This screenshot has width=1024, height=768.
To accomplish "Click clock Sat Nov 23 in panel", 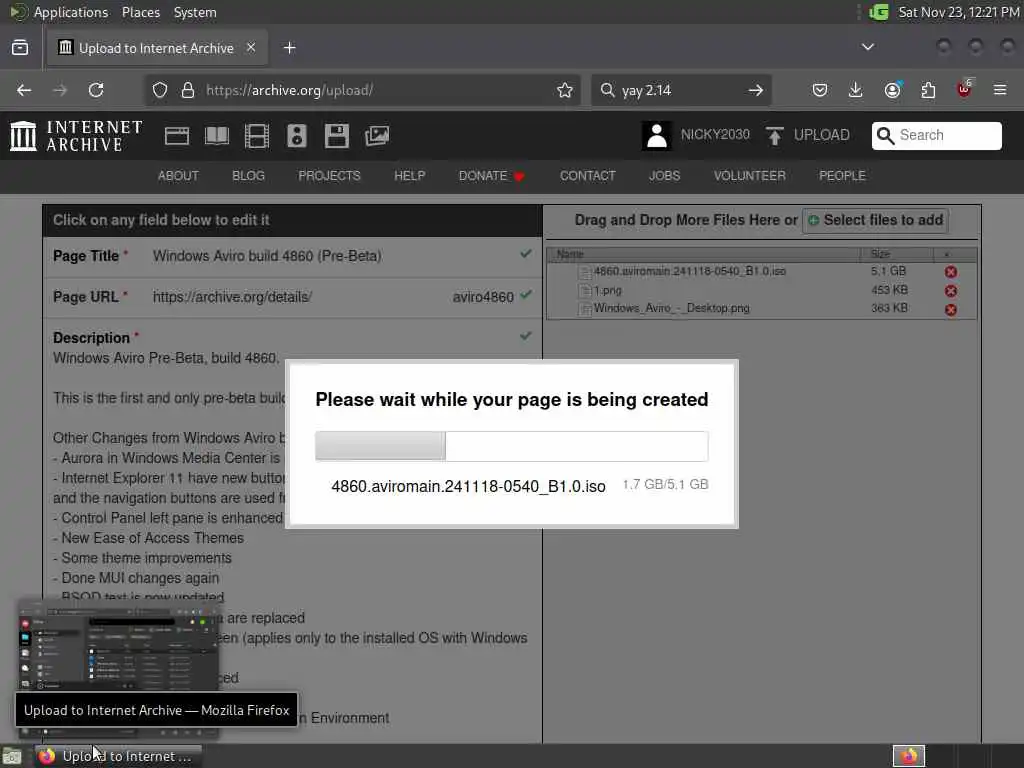I will [x=958, y=12].
